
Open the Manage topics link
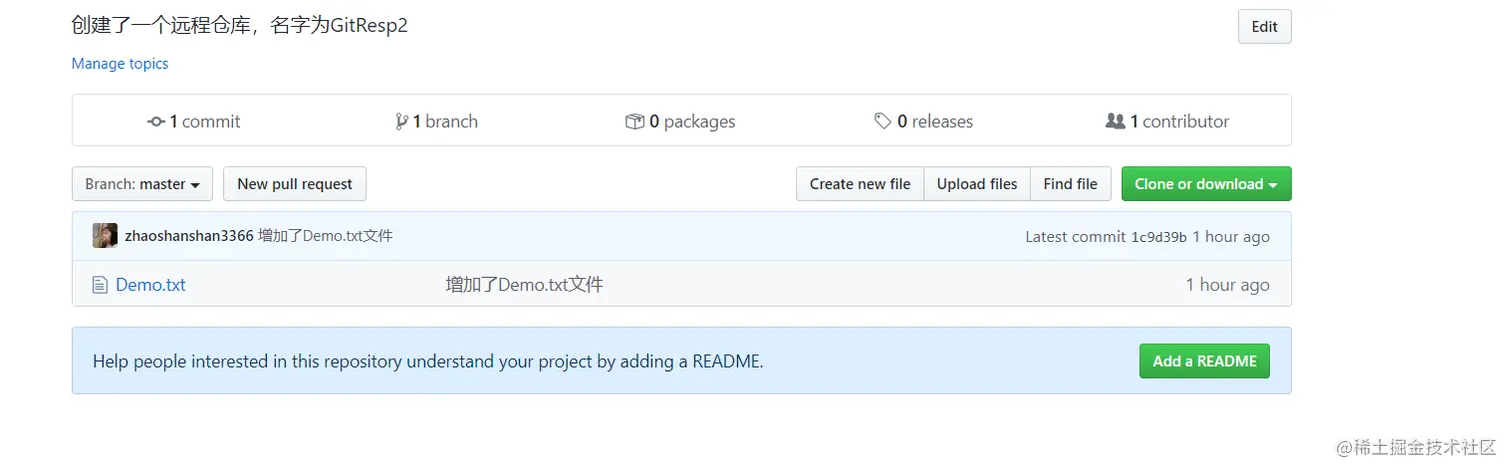120,64
